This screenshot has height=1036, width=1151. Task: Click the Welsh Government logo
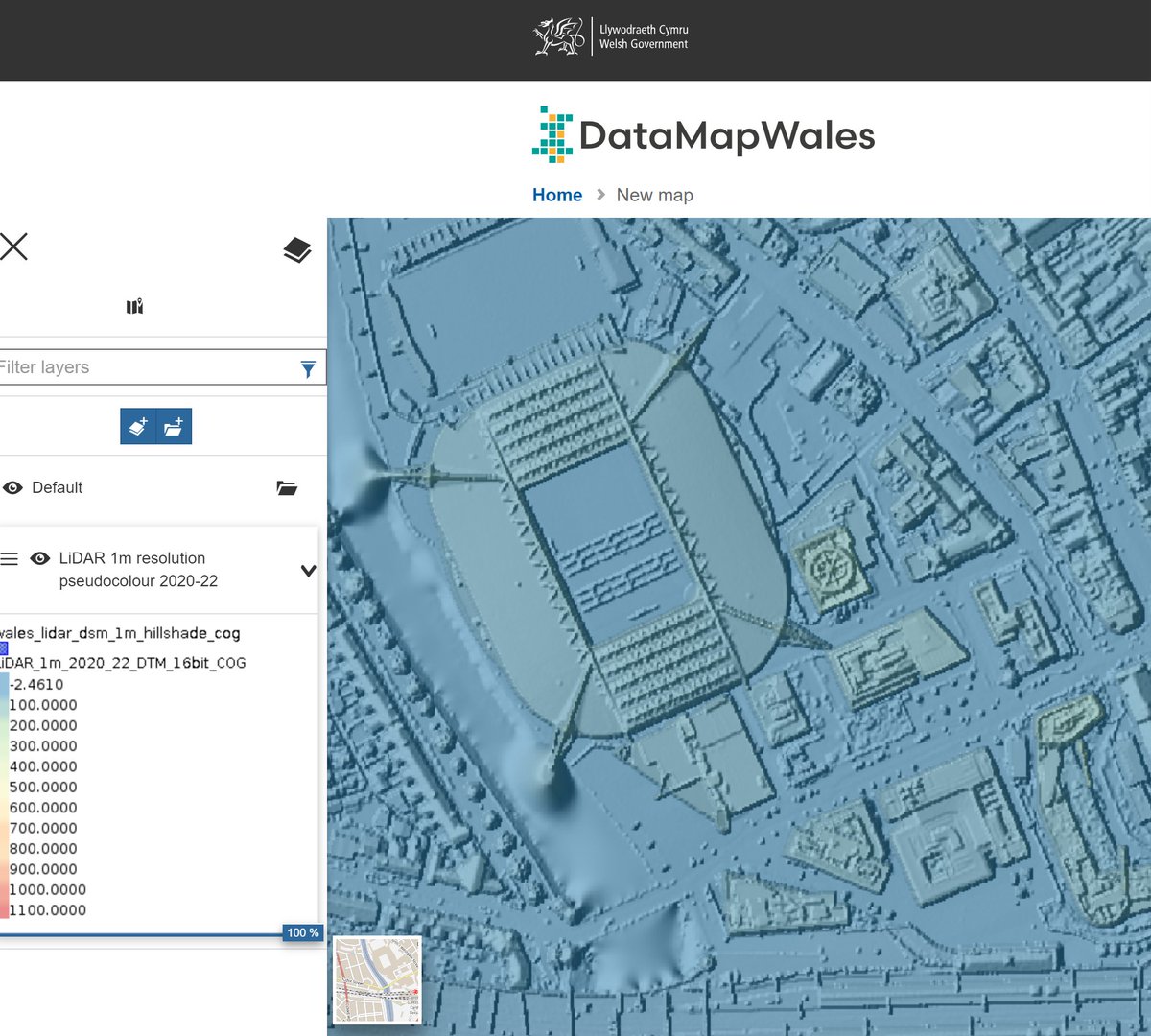611,37
